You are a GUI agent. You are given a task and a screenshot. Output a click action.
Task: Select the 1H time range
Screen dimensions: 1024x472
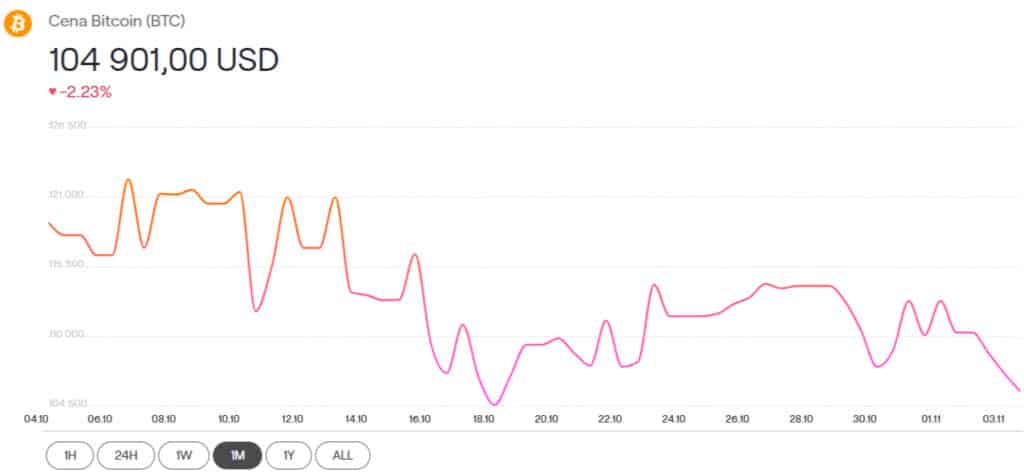[x=70, y=456]
